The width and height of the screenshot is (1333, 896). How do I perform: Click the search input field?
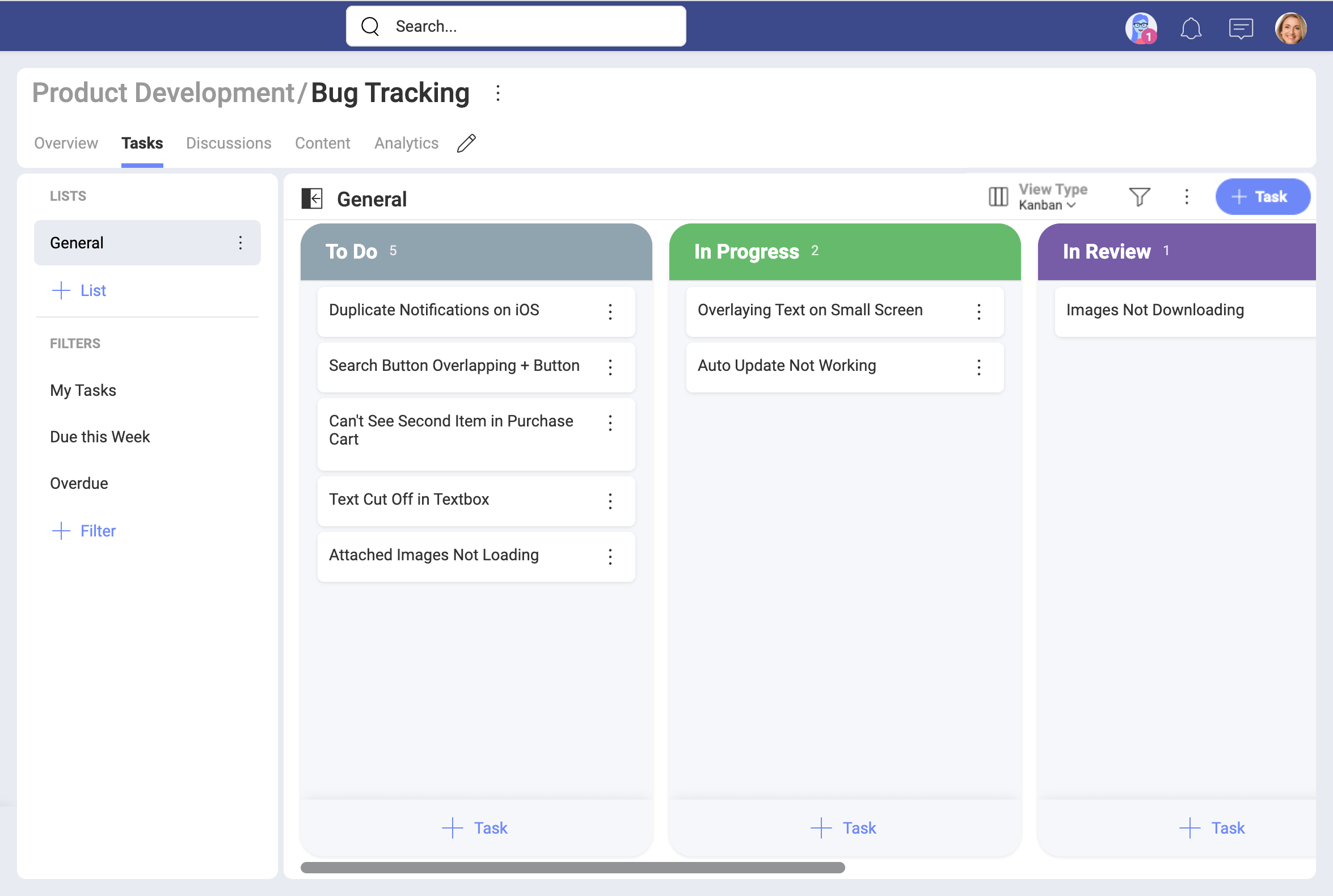515,25
